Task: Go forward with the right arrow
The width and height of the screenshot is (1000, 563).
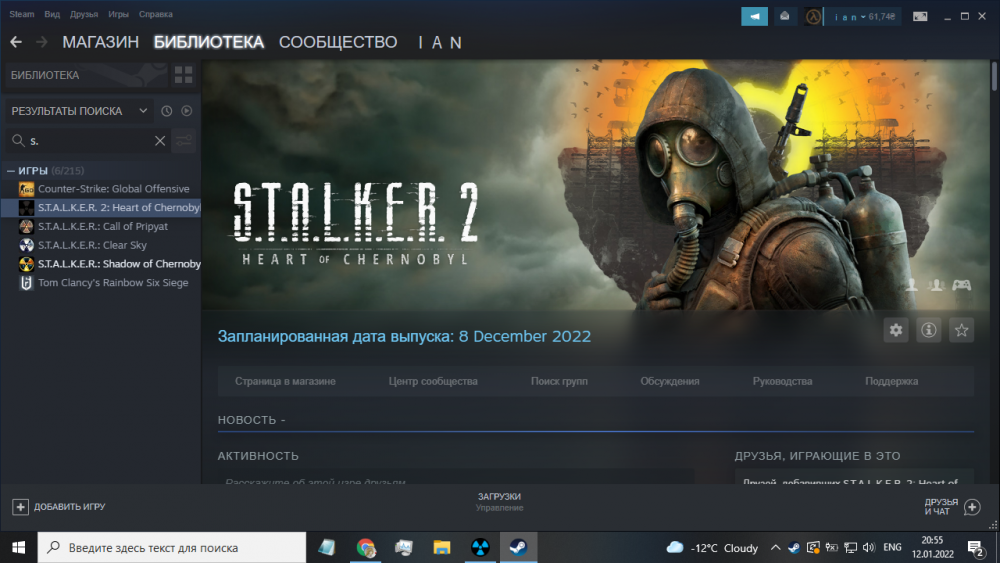Action: click(x=42, y=42)
